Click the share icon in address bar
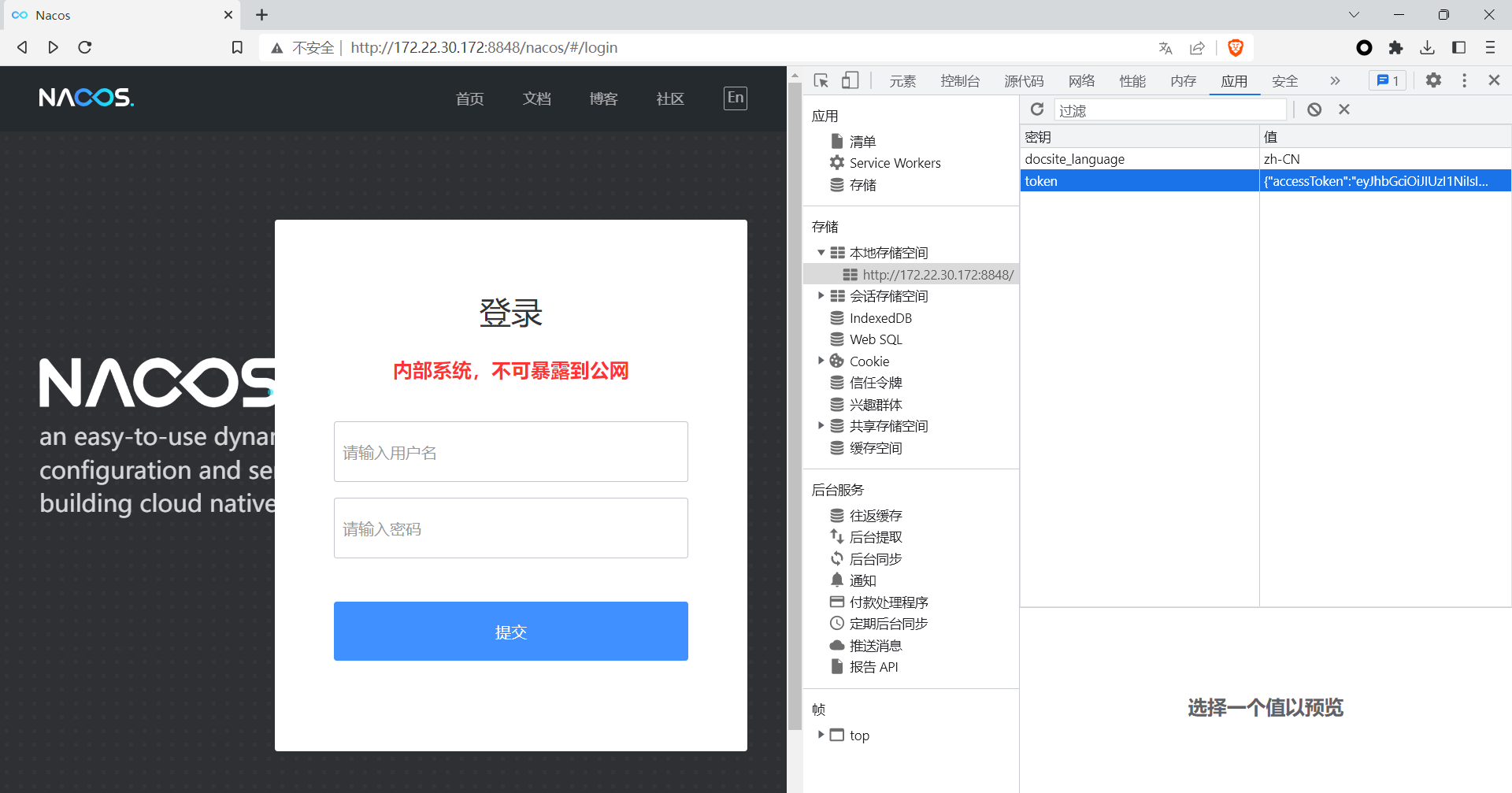Screen dimensions: 1512x793 (1197, 48)
